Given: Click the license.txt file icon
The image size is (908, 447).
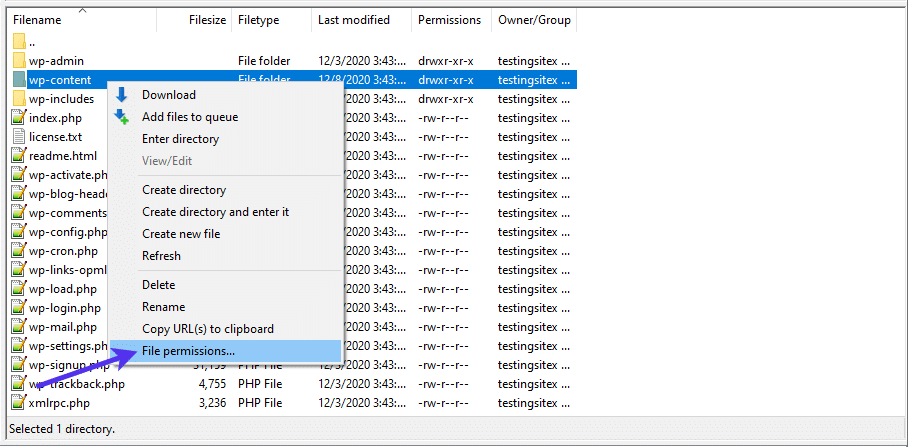Looking at the screenshot, I should tap(19, 137).
